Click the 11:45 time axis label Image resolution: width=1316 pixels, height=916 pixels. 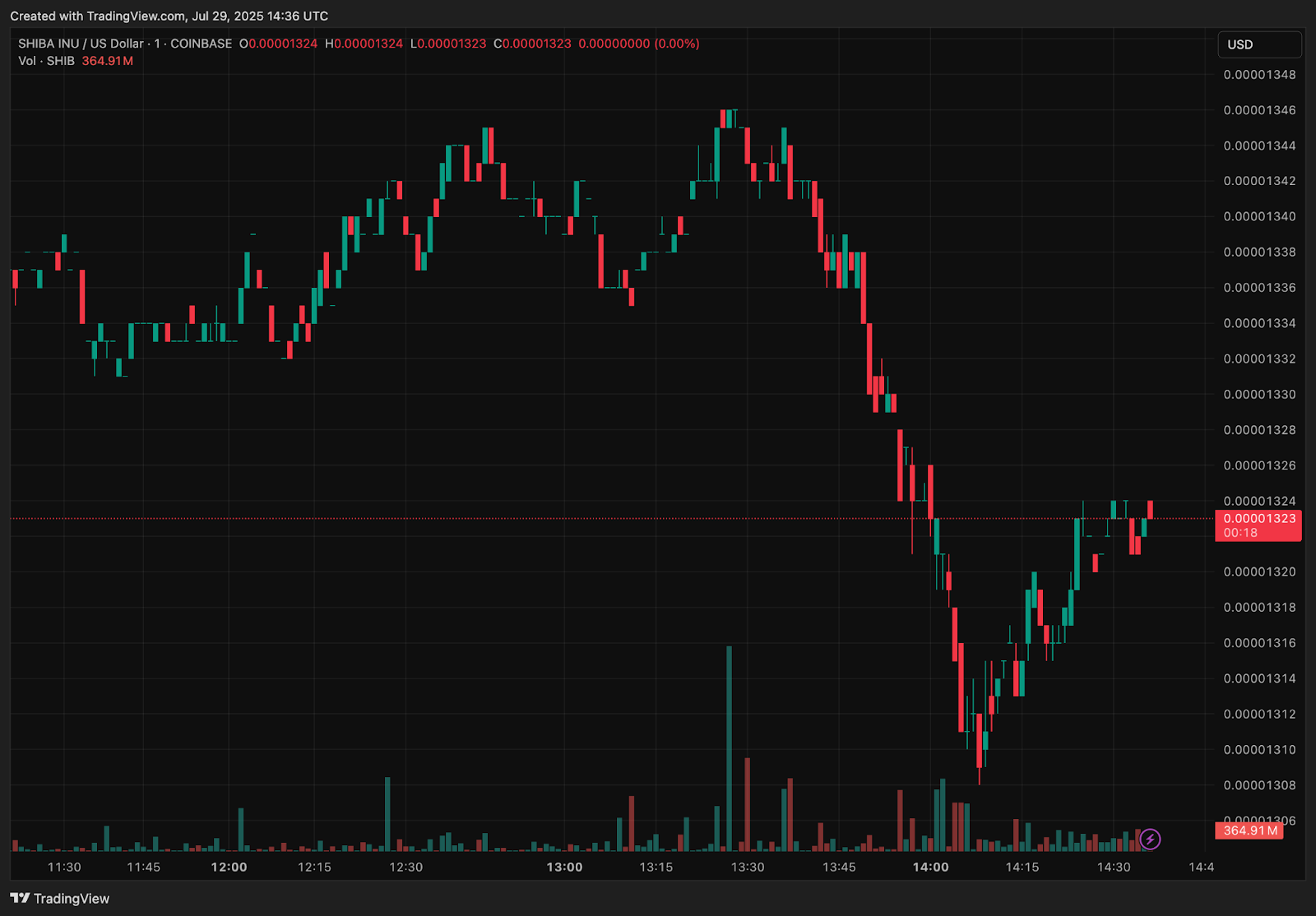[x=143, y=867]
